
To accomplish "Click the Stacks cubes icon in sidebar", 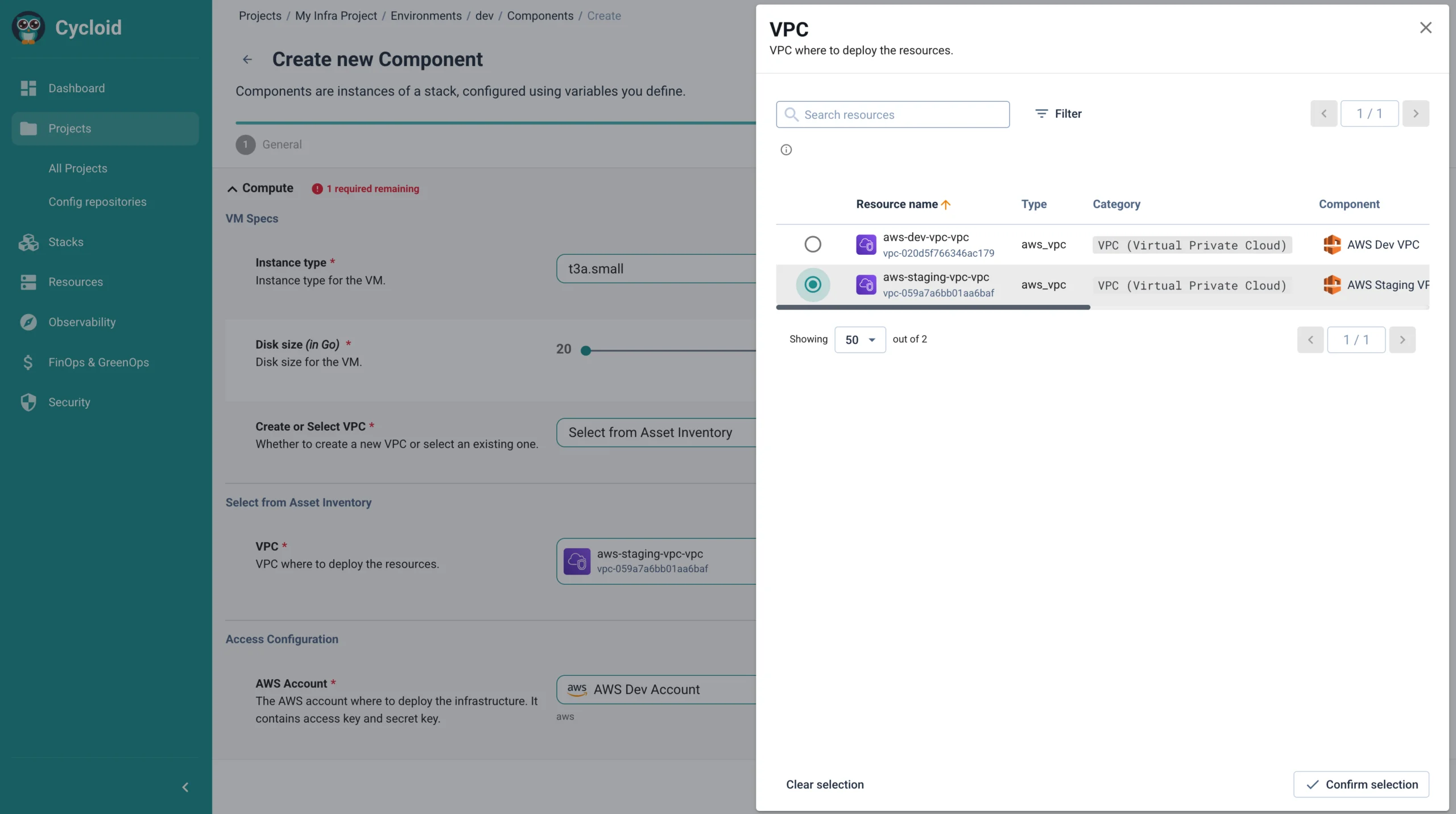I will click(x=28, y=242).
